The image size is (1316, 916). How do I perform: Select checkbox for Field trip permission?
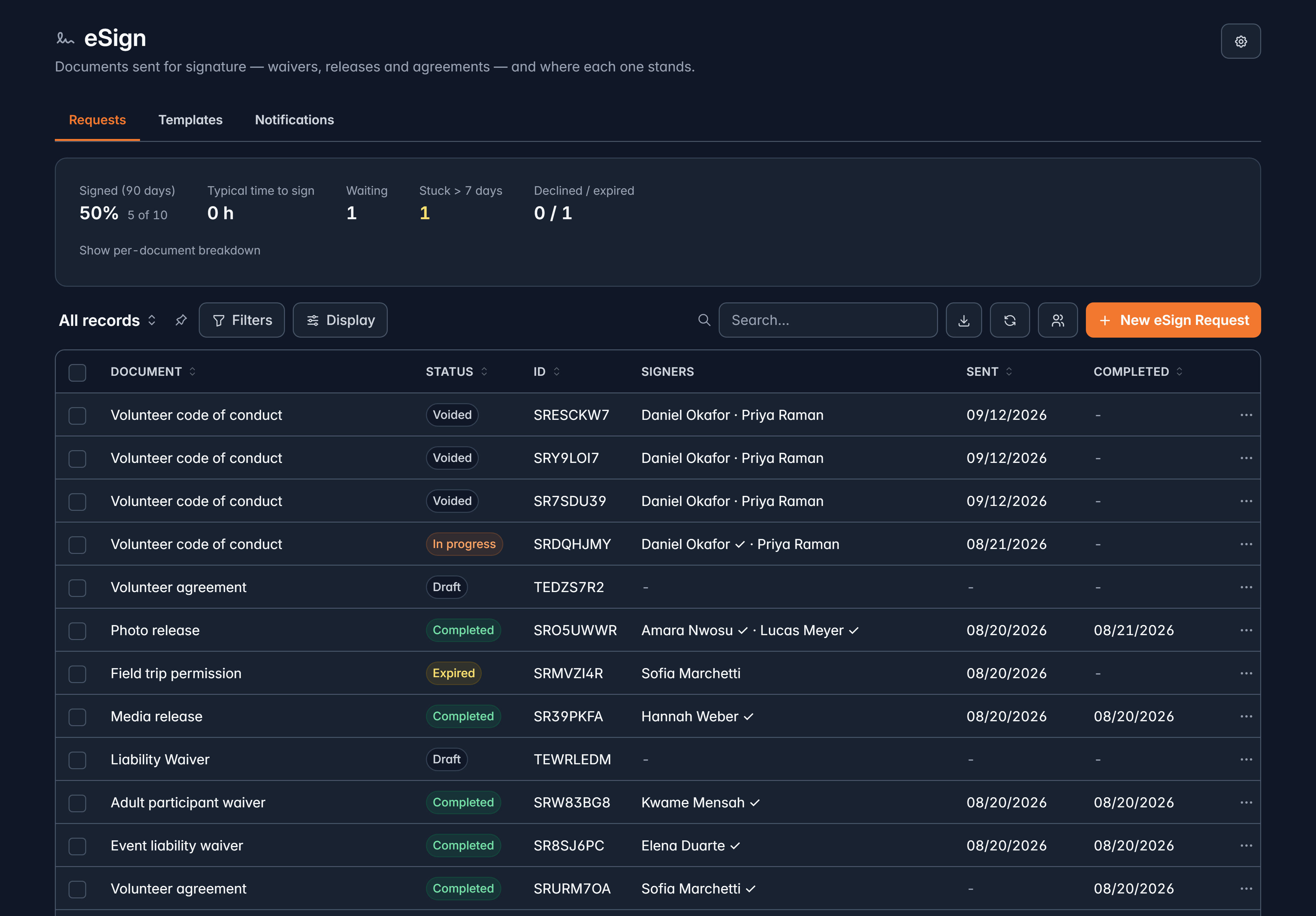(77, 674)
